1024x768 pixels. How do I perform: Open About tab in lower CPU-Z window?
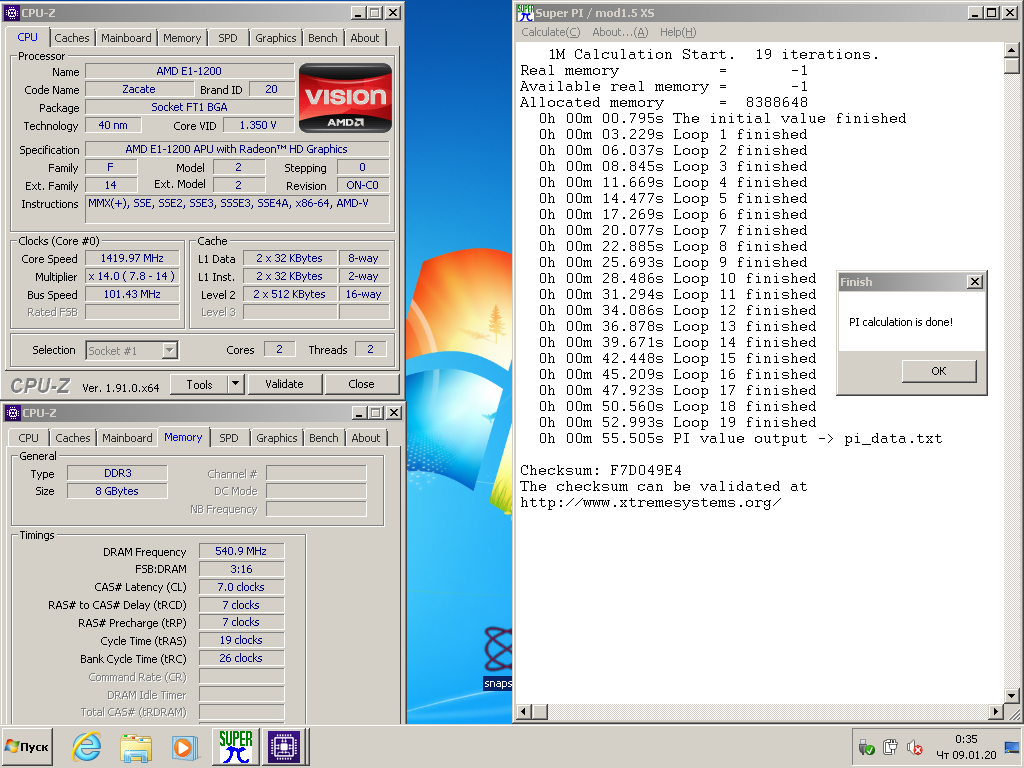[366, 438]
